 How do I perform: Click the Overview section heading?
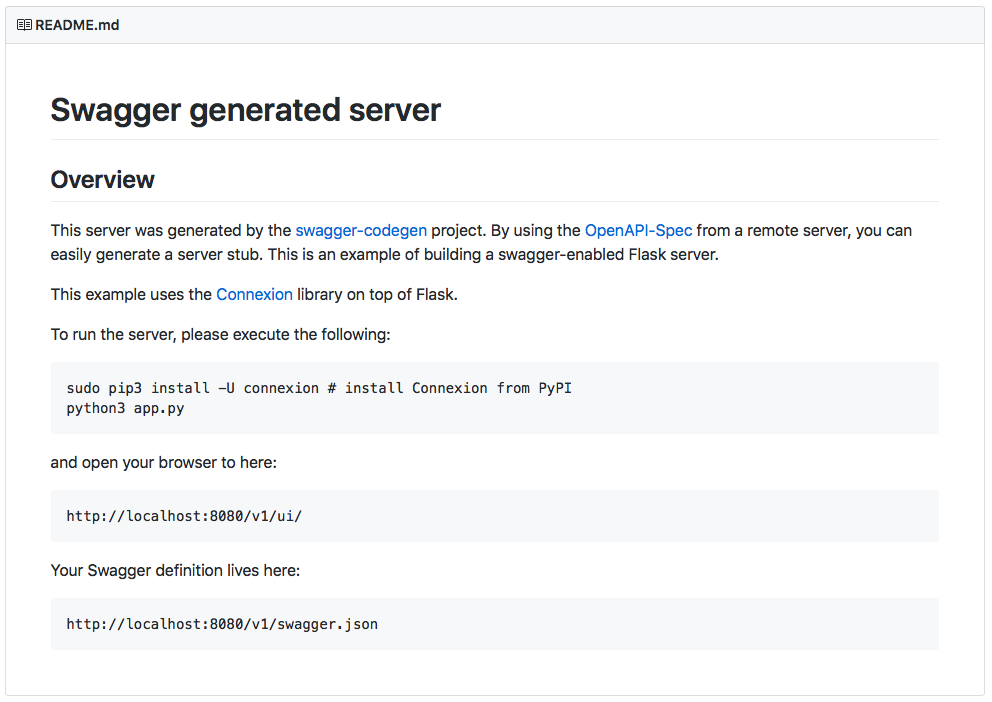pos(102,180)
